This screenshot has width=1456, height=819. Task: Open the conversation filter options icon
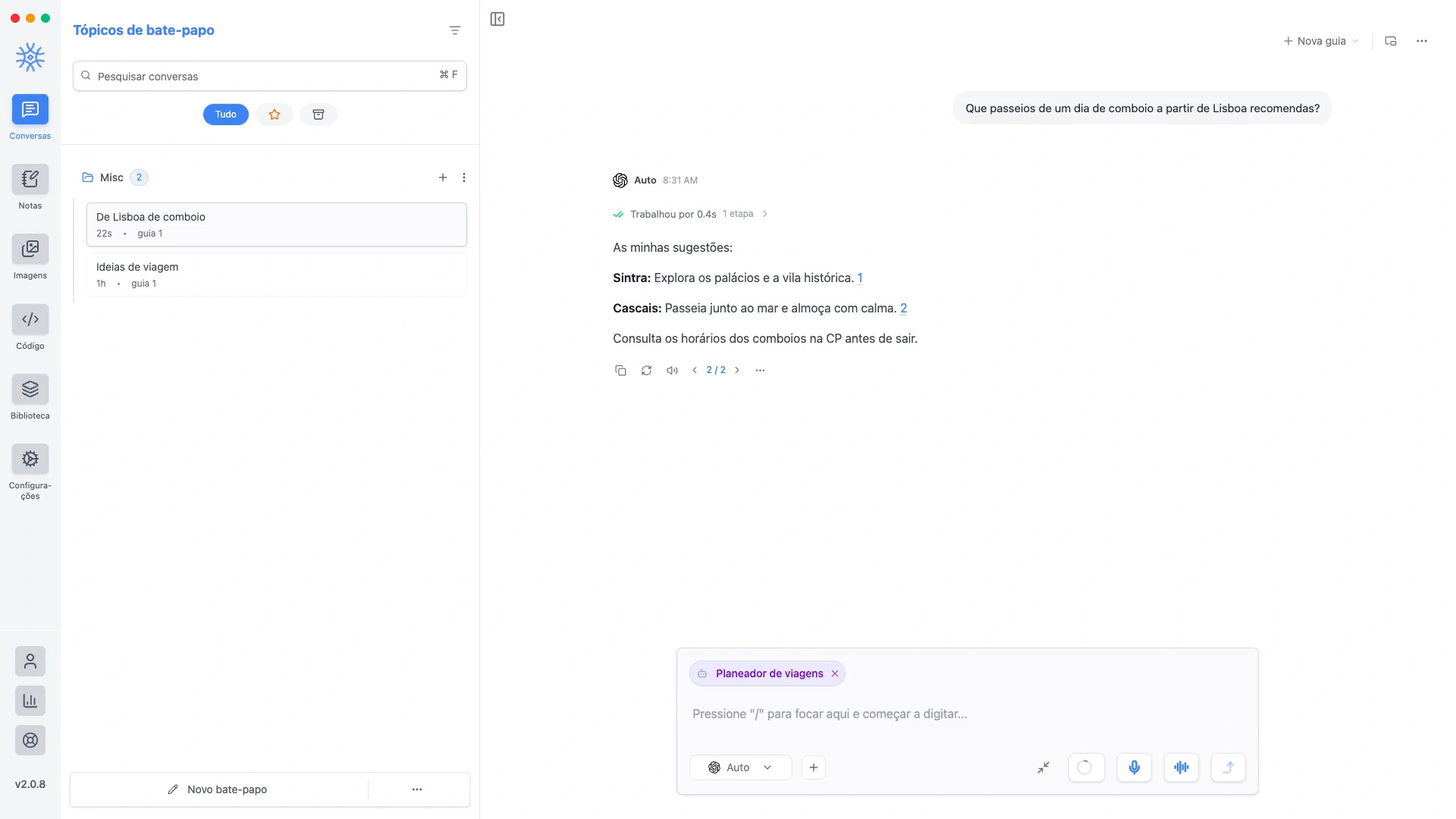click(455, 30)
